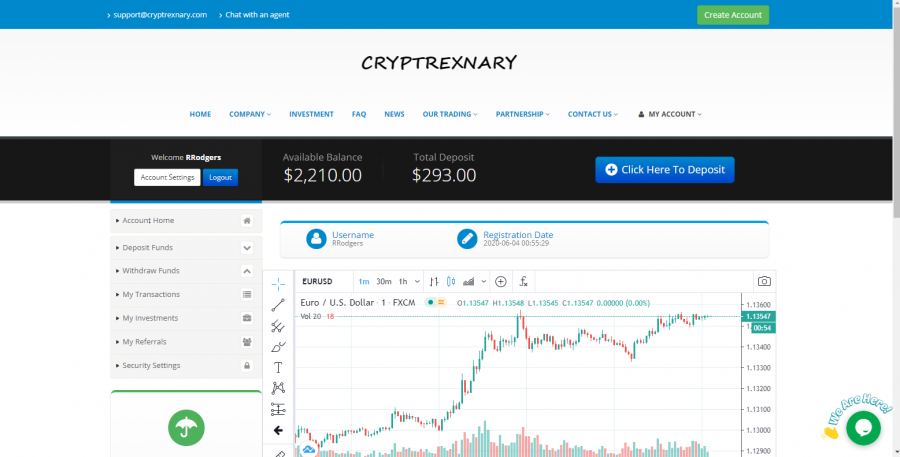Select the 1h timeframe
This screenshot has height=457, width=900.
click(x=403, y=281)
